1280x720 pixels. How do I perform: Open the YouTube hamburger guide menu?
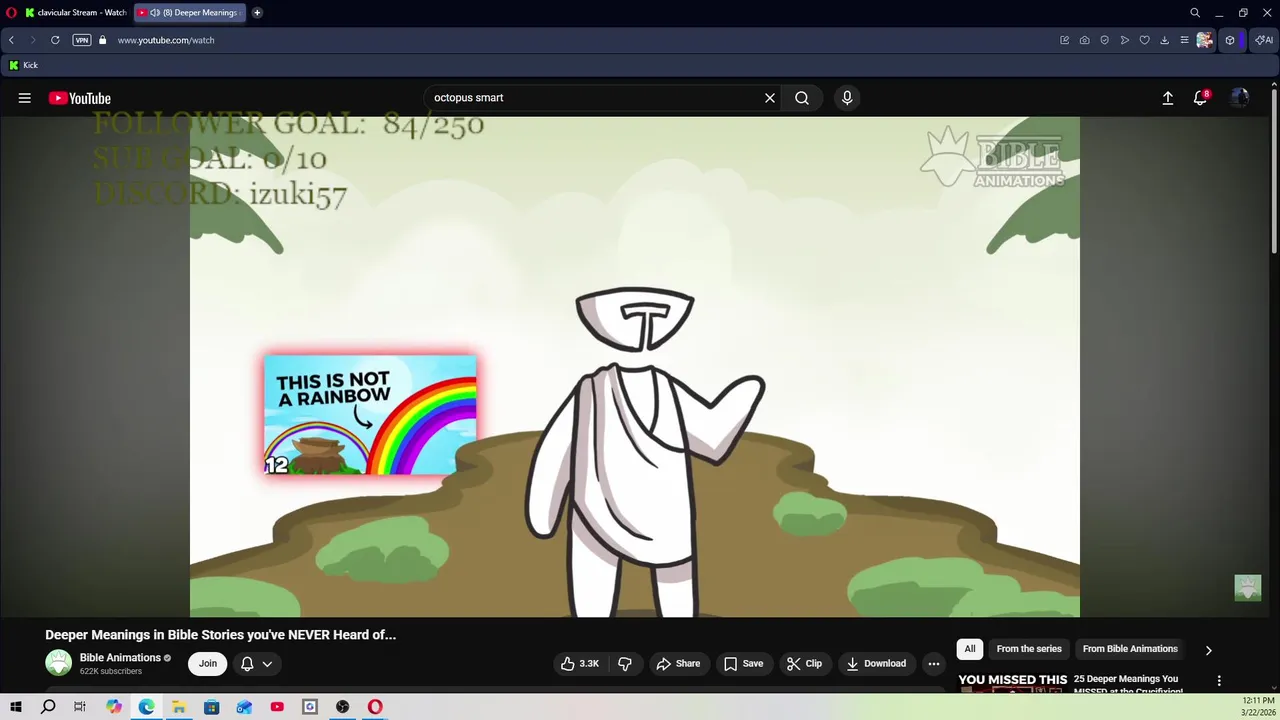tap(25, 98)
